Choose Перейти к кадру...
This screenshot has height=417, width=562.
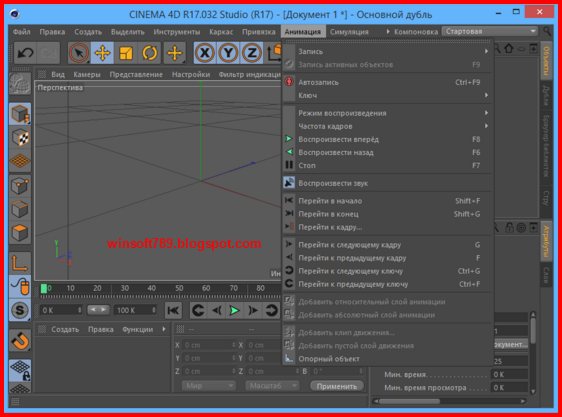[388, 227]
